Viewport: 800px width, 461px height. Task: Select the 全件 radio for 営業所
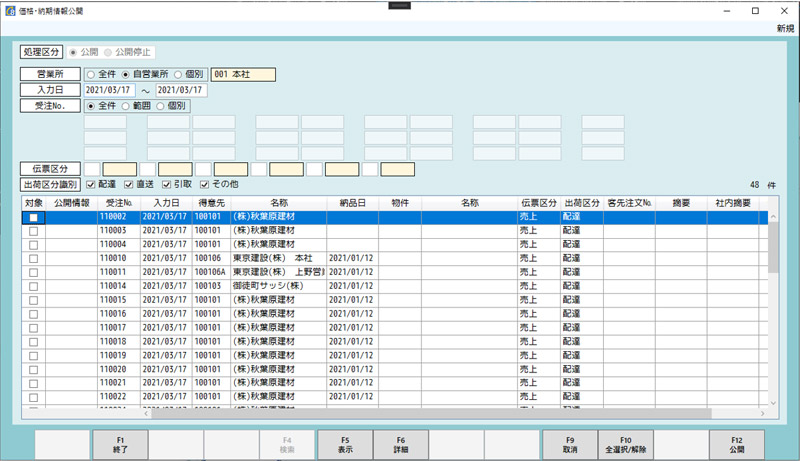91,74
